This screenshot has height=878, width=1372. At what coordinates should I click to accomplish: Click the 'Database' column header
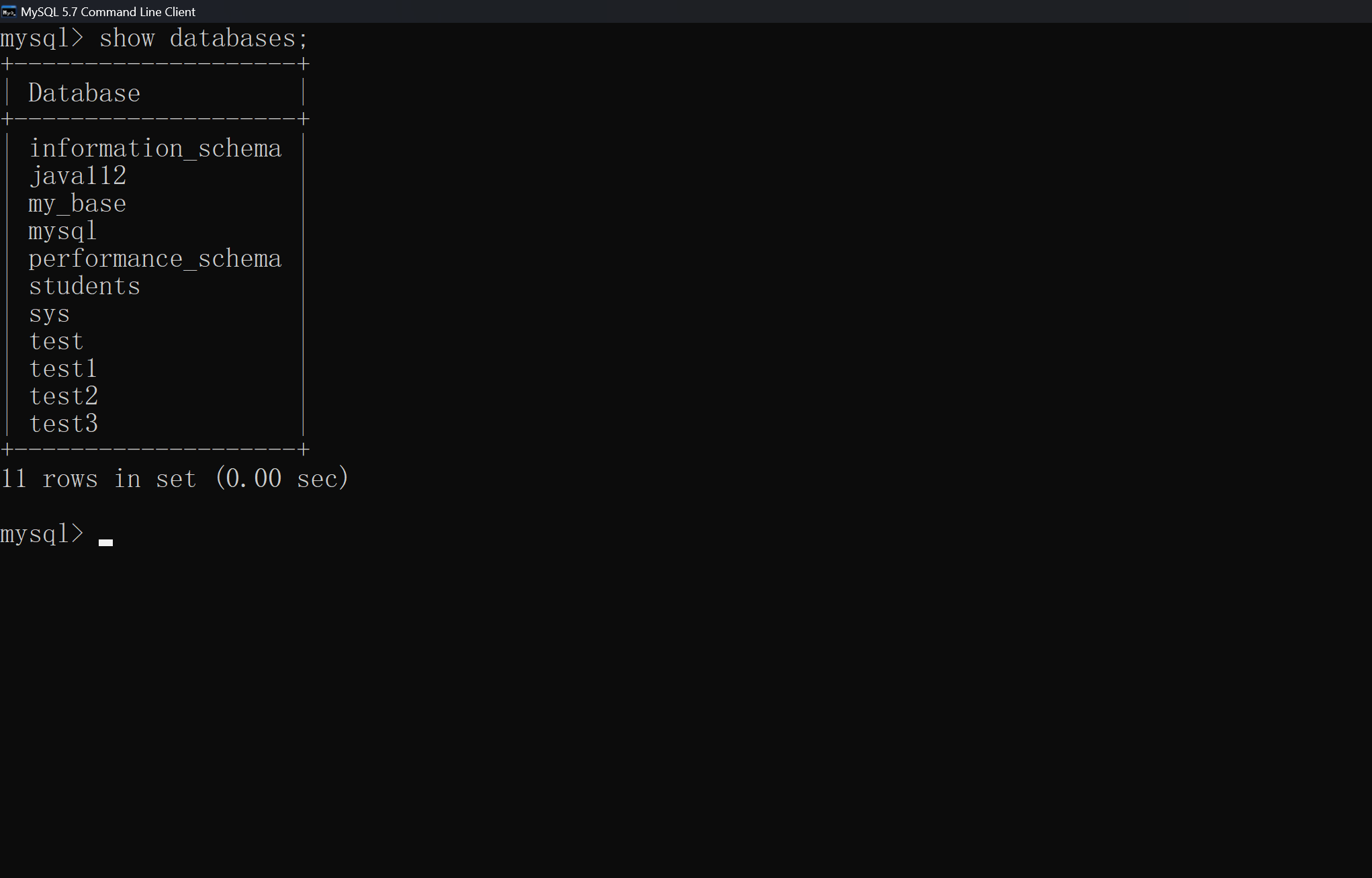pyautogui.click(x=84, y=93)
